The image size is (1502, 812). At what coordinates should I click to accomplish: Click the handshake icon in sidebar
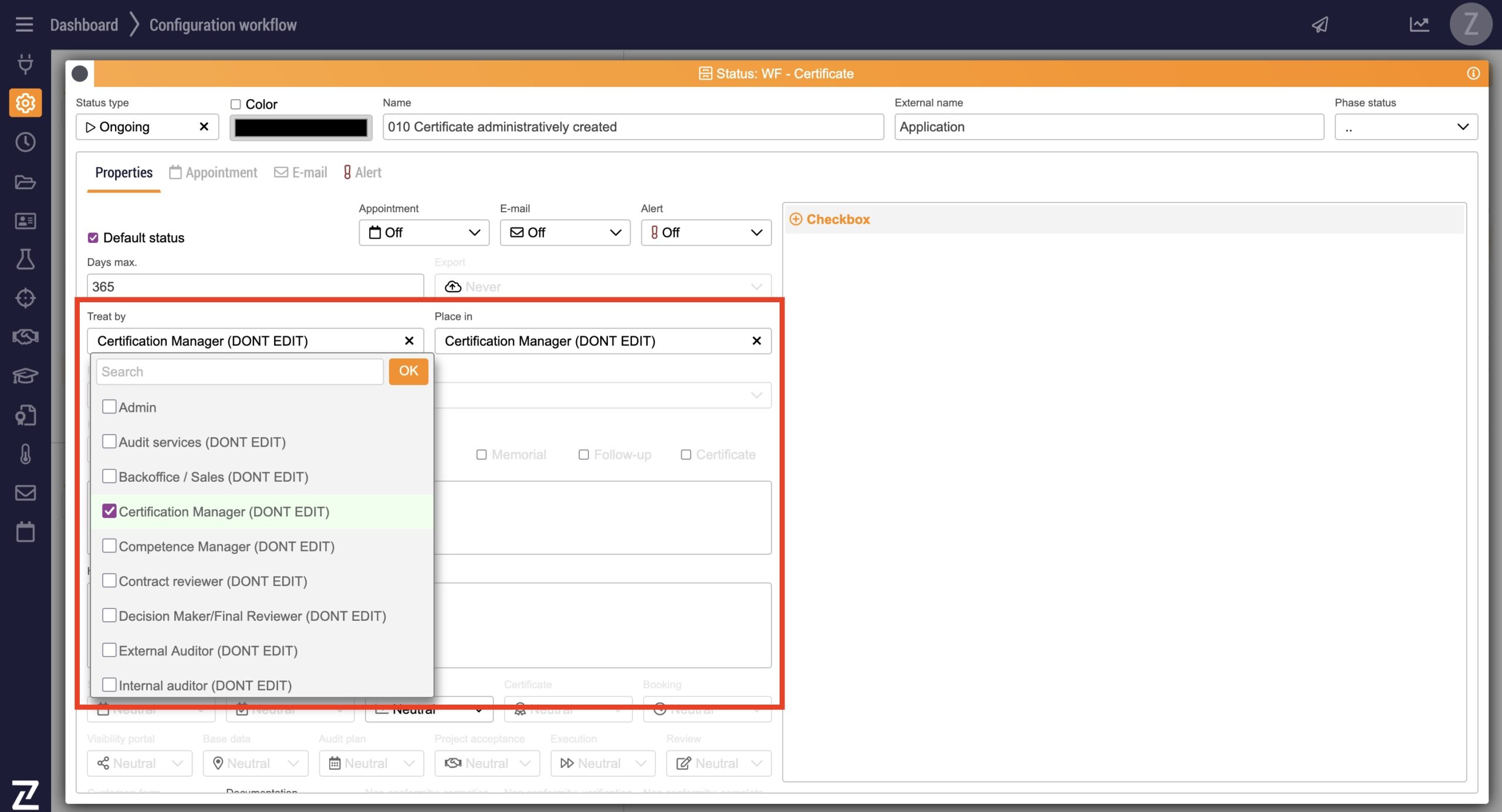[x=25, y=337]
